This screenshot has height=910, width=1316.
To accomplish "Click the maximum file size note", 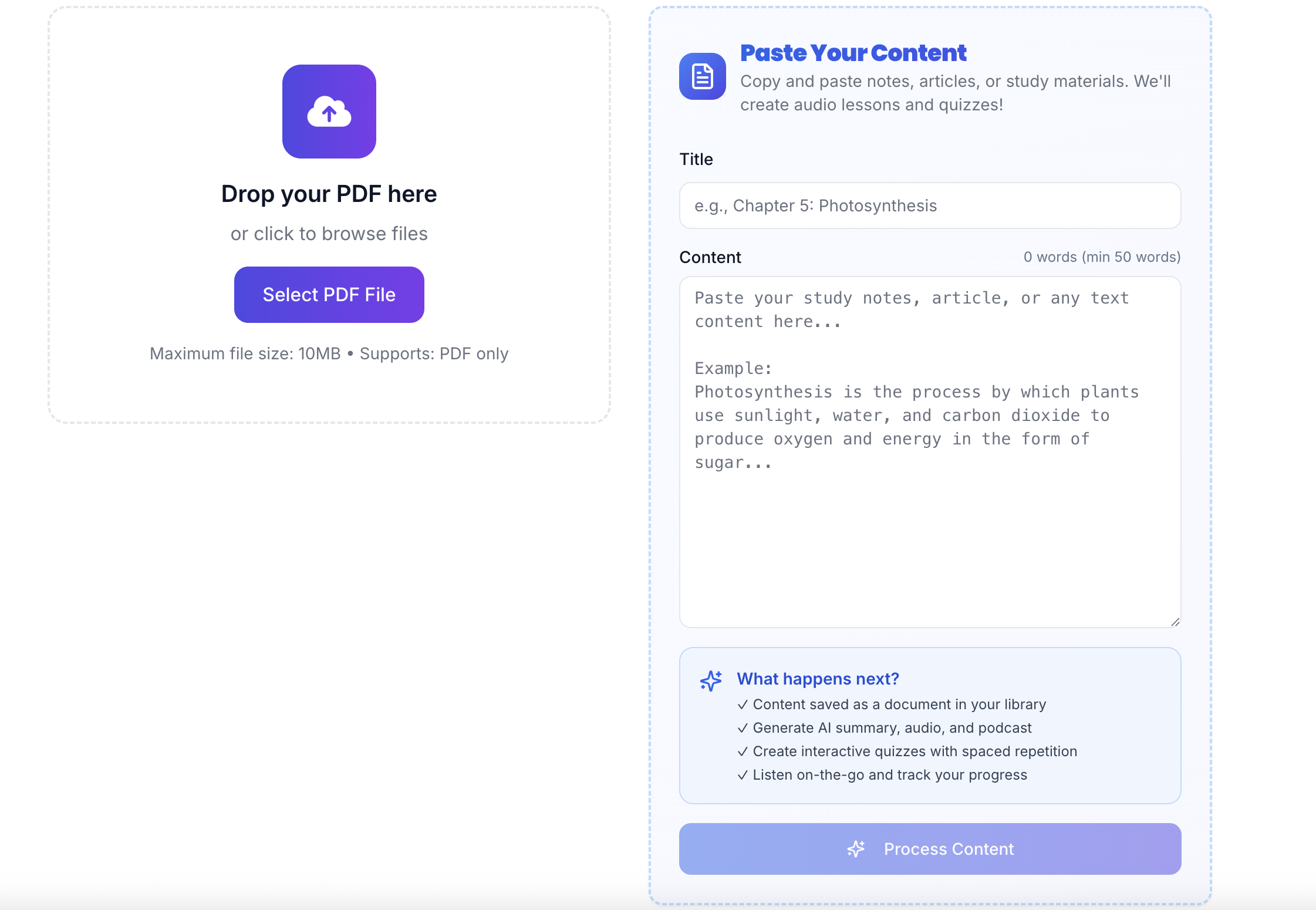I will [329, 353].
